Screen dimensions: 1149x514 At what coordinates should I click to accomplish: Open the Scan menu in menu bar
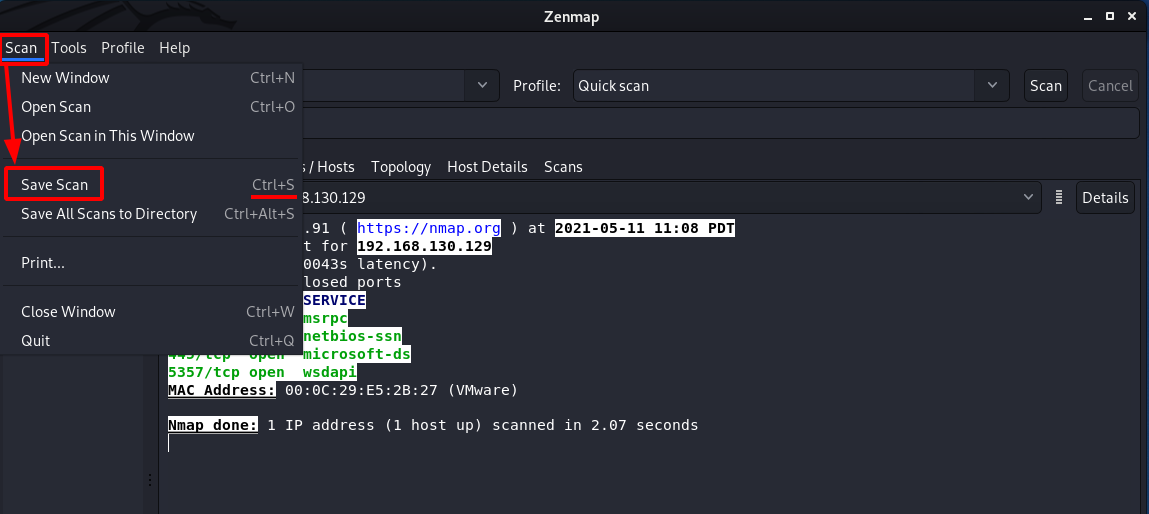21,48
